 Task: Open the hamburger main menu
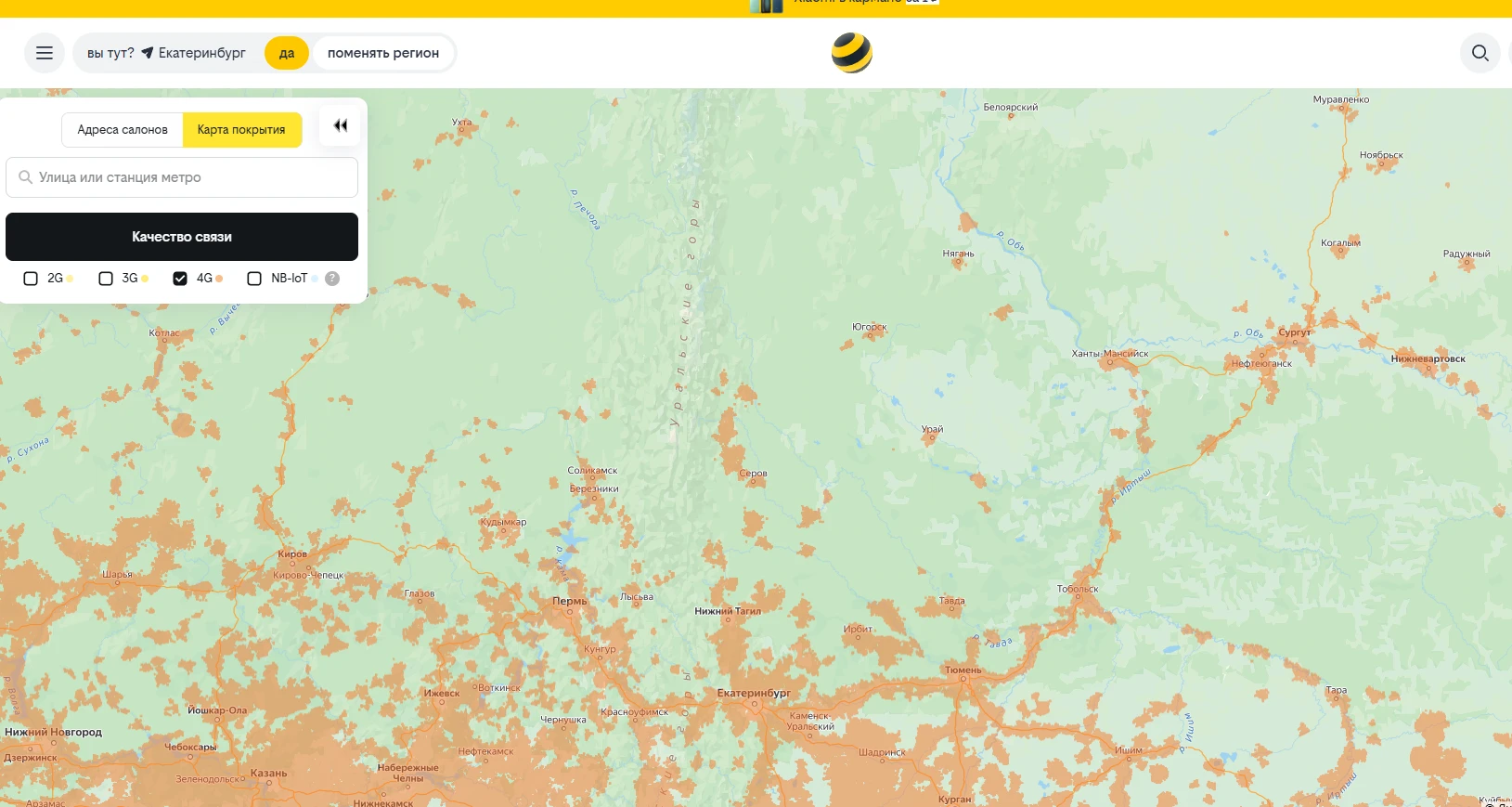tap(44, 53)
